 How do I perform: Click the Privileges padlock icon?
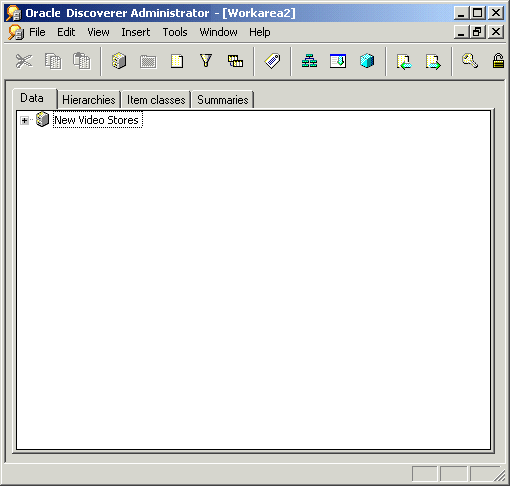[x=498, y=61]
